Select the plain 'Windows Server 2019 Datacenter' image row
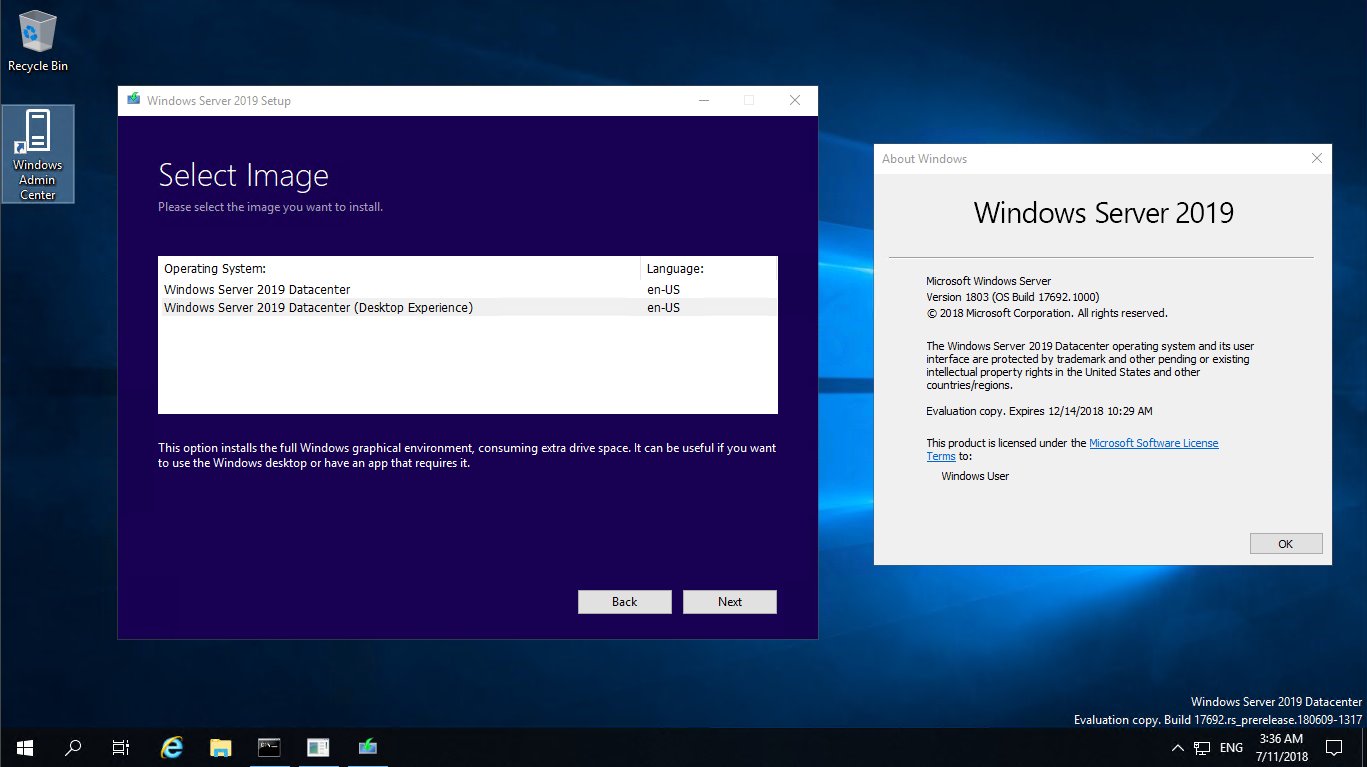This screenshot has width=1367, height=767. pyautogui.click(x=468, y=289)
